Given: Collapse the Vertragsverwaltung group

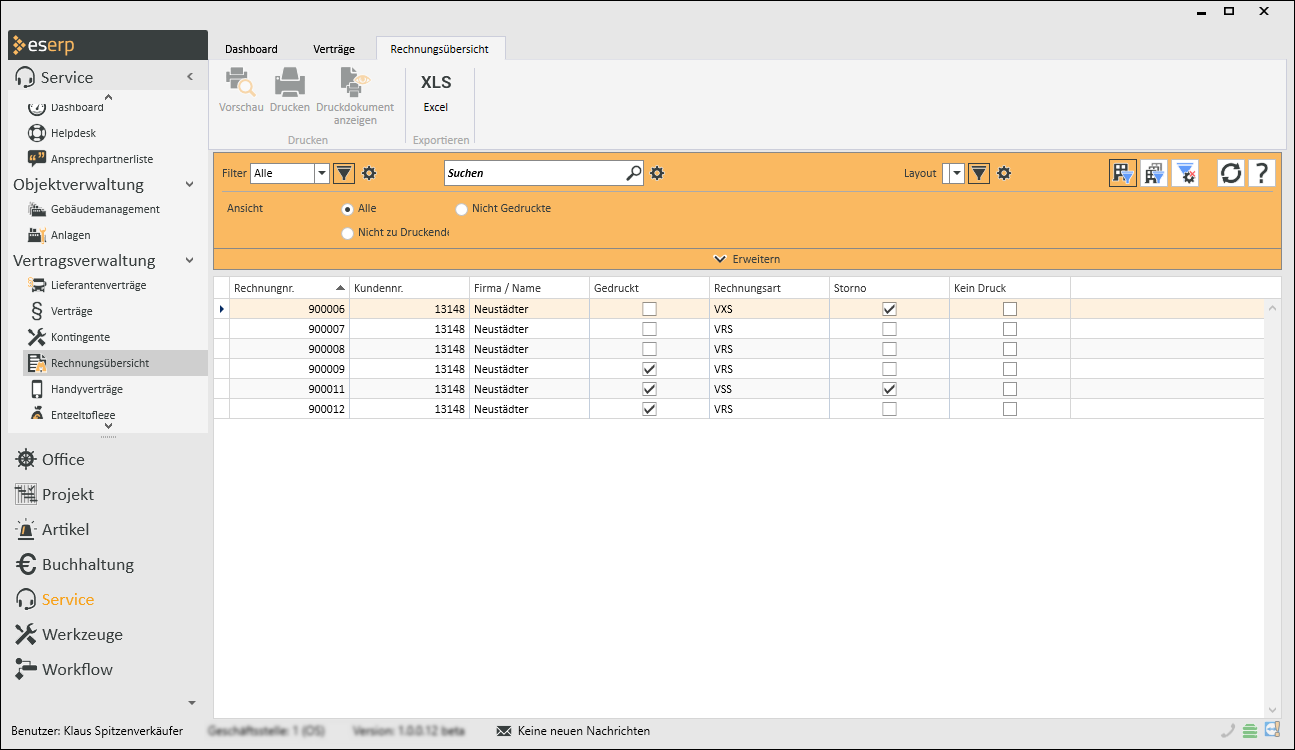Looking at the screenshot, I should click(x=190, y=260).
